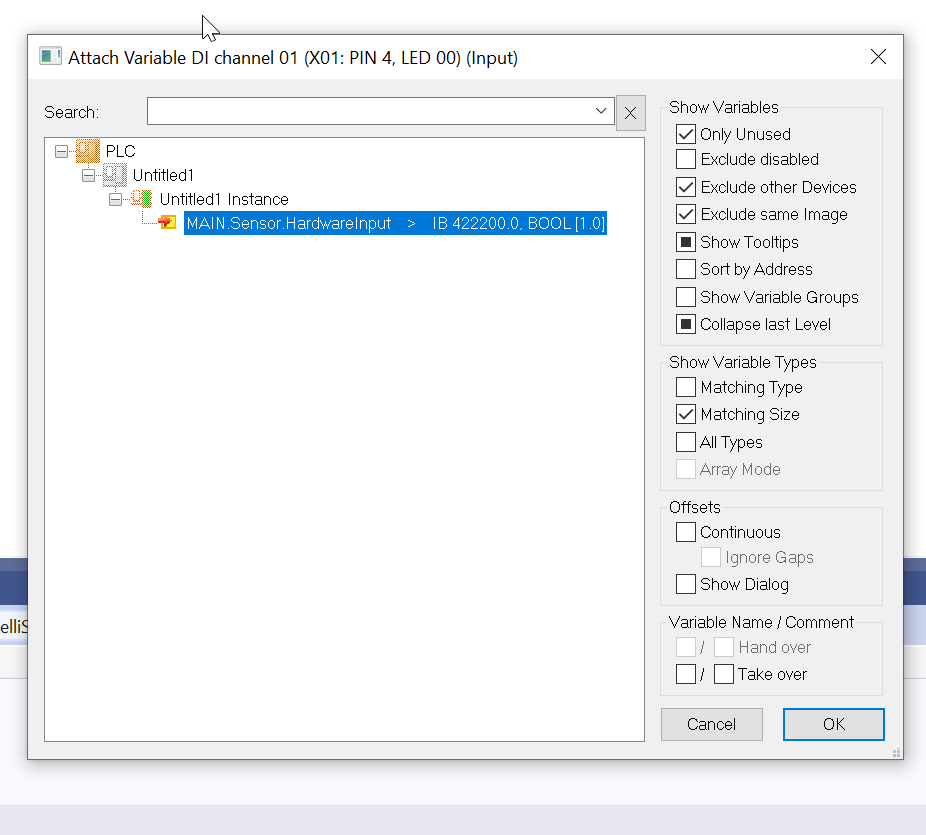This screenshot has width=926, height=835.
Task: Enable Exclude disabled checkbox
Action: click(686, 159)
